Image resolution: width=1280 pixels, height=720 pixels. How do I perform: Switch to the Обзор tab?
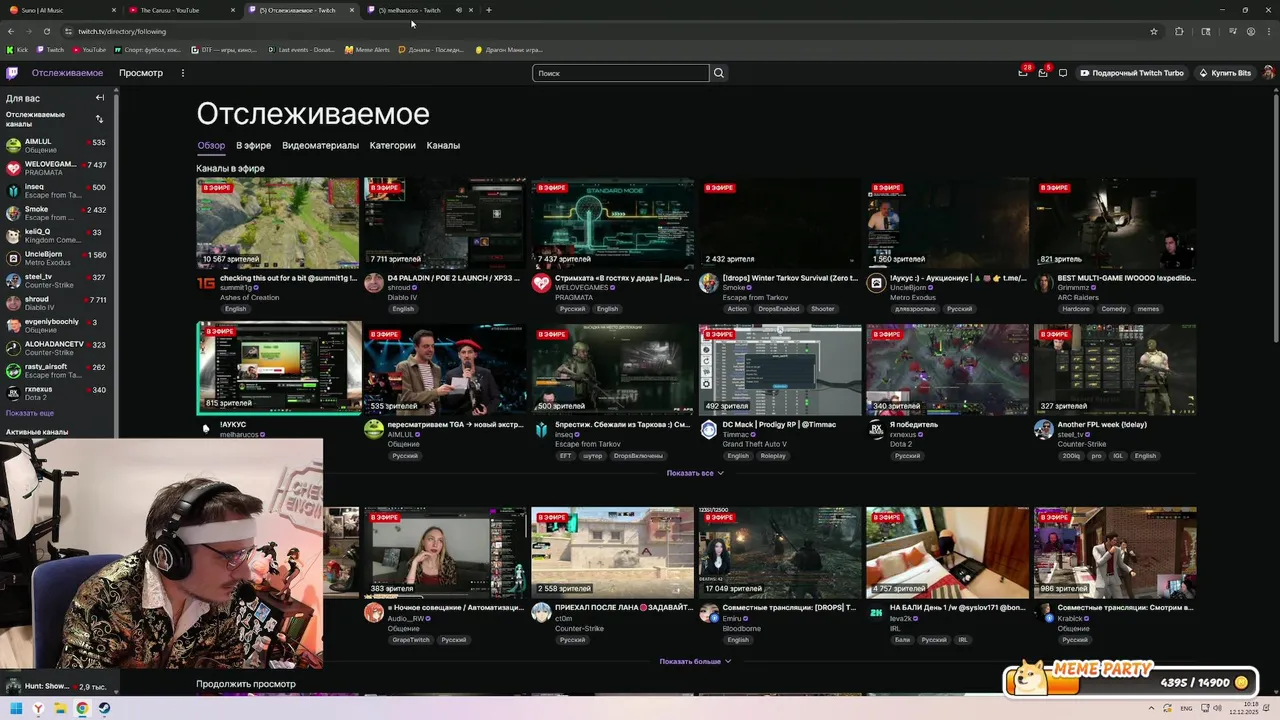pos(211,145)
